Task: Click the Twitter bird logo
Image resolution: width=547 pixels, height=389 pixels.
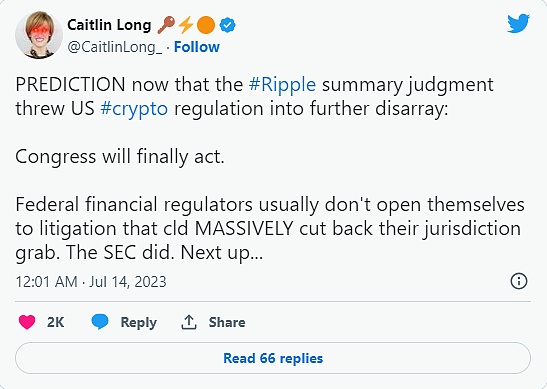Action: 518,23
